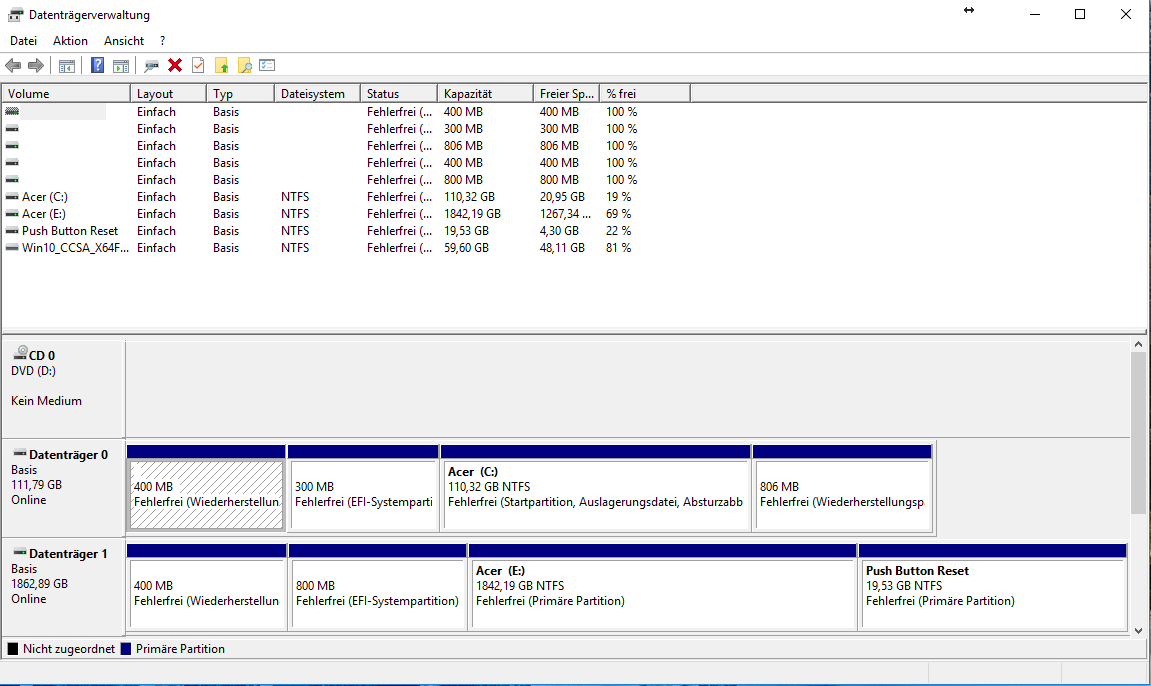1151x686 pixels.
Task: Click the Kein Medium text under CD 0
Action: point(46,401)
